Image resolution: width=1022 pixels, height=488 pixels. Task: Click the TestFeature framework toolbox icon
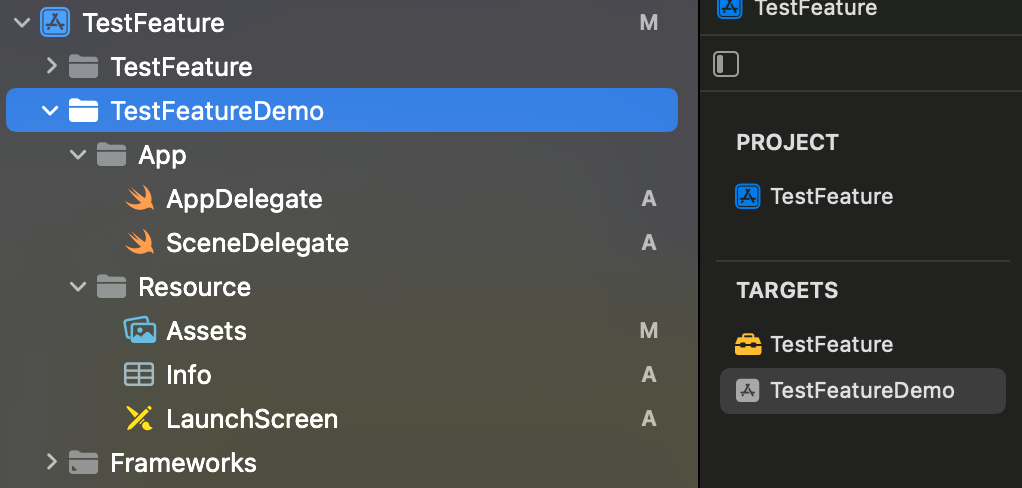pos(748,345)
